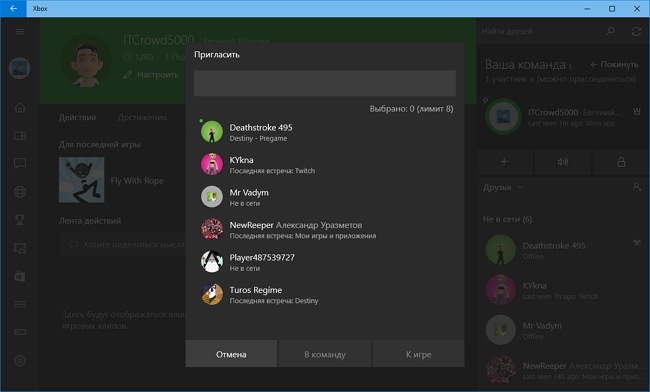Image resolution: width=650 pixels, height=392 pixels.
Task: Expand the Друзья dropdown
Action: click(x=503, y=187)
